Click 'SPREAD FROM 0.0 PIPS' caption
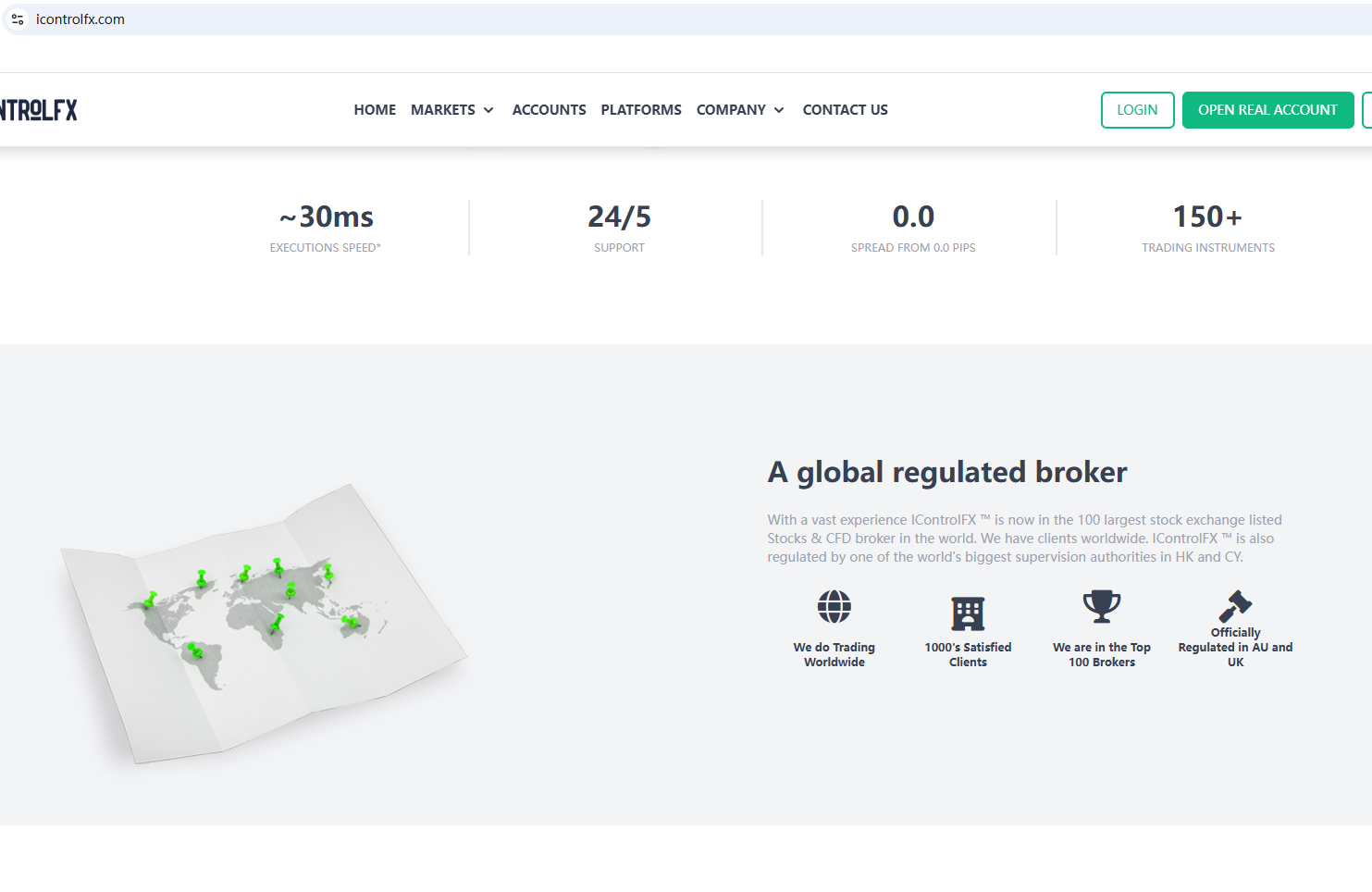The image size is (1372, 892). pos(913,248)
